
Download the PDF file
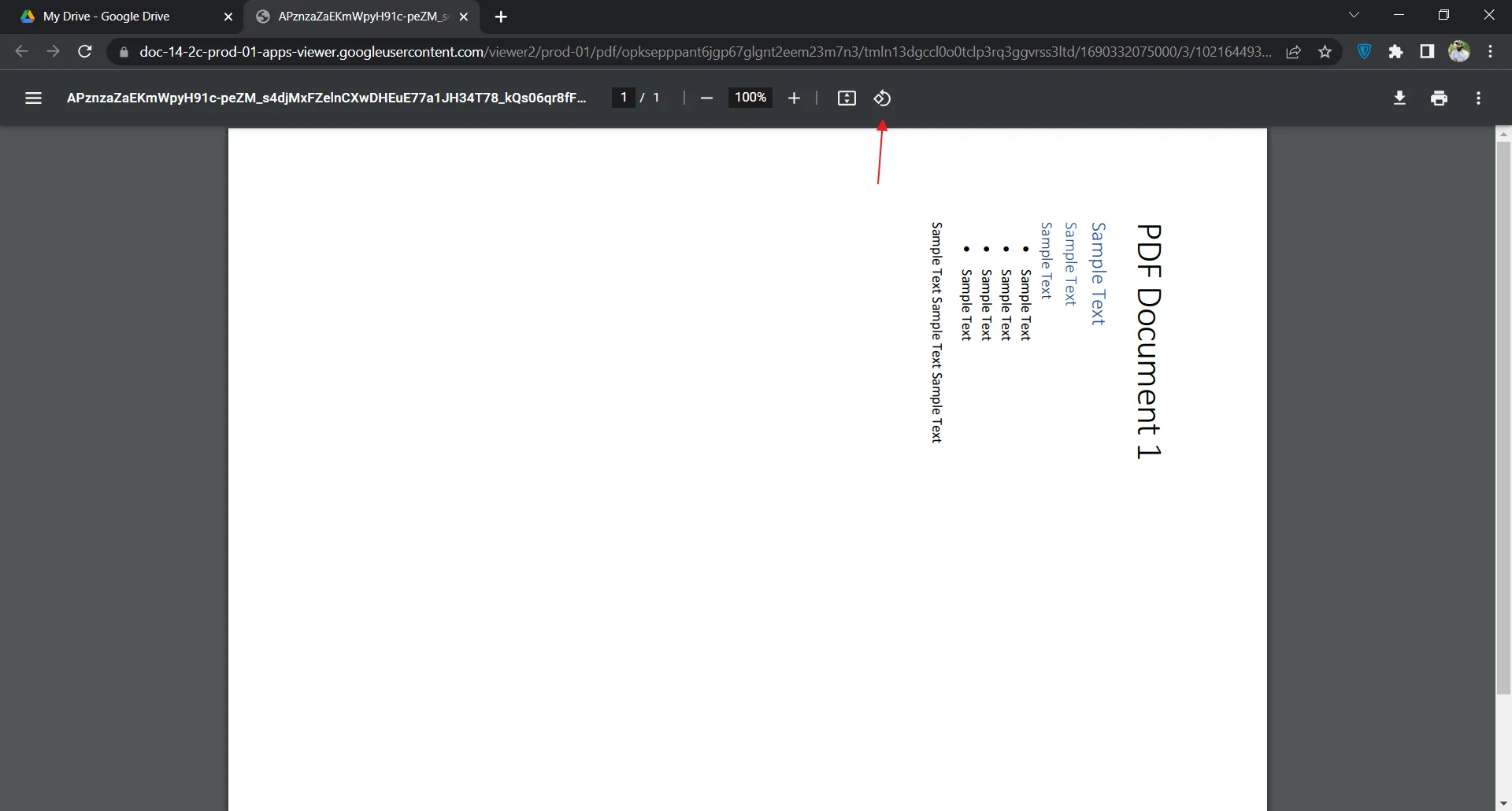point(1399,98)
